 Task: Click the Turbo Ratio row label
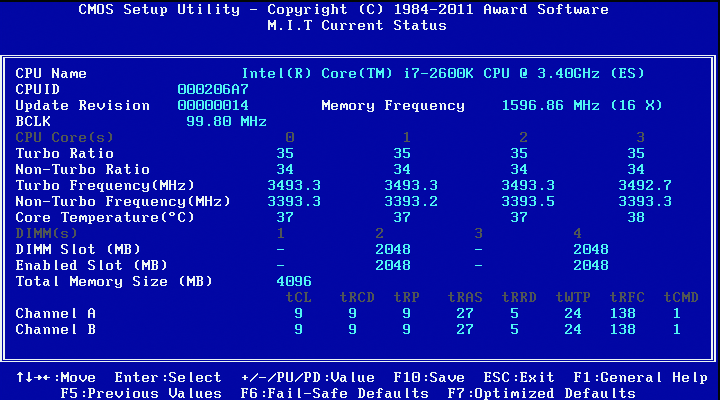63,153
